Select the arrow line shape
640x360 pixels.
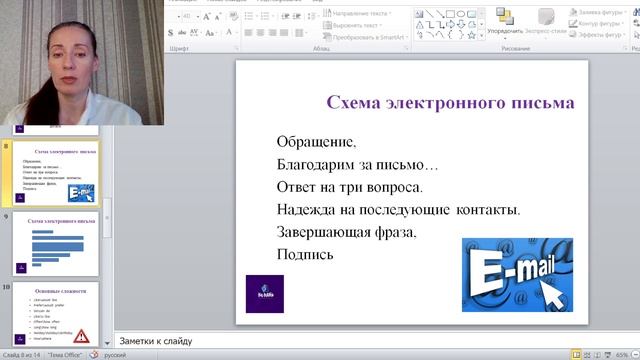coord(440,14)
